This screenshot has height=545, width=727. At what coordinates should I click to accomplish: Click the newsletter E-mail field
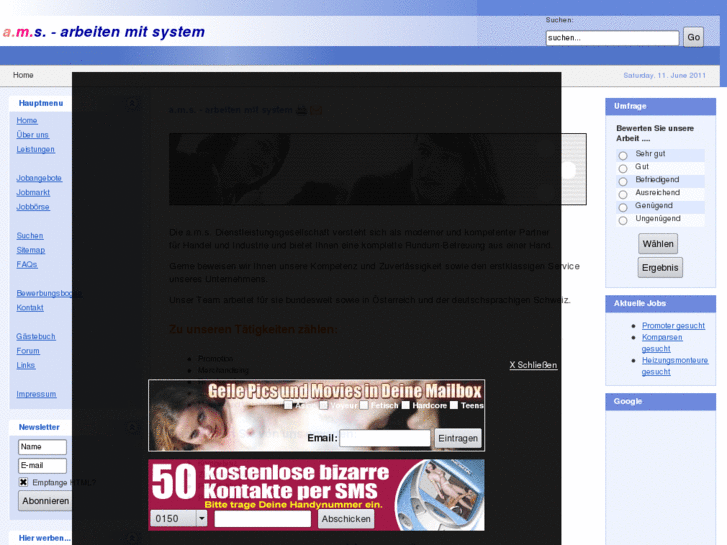click(42, 465)
